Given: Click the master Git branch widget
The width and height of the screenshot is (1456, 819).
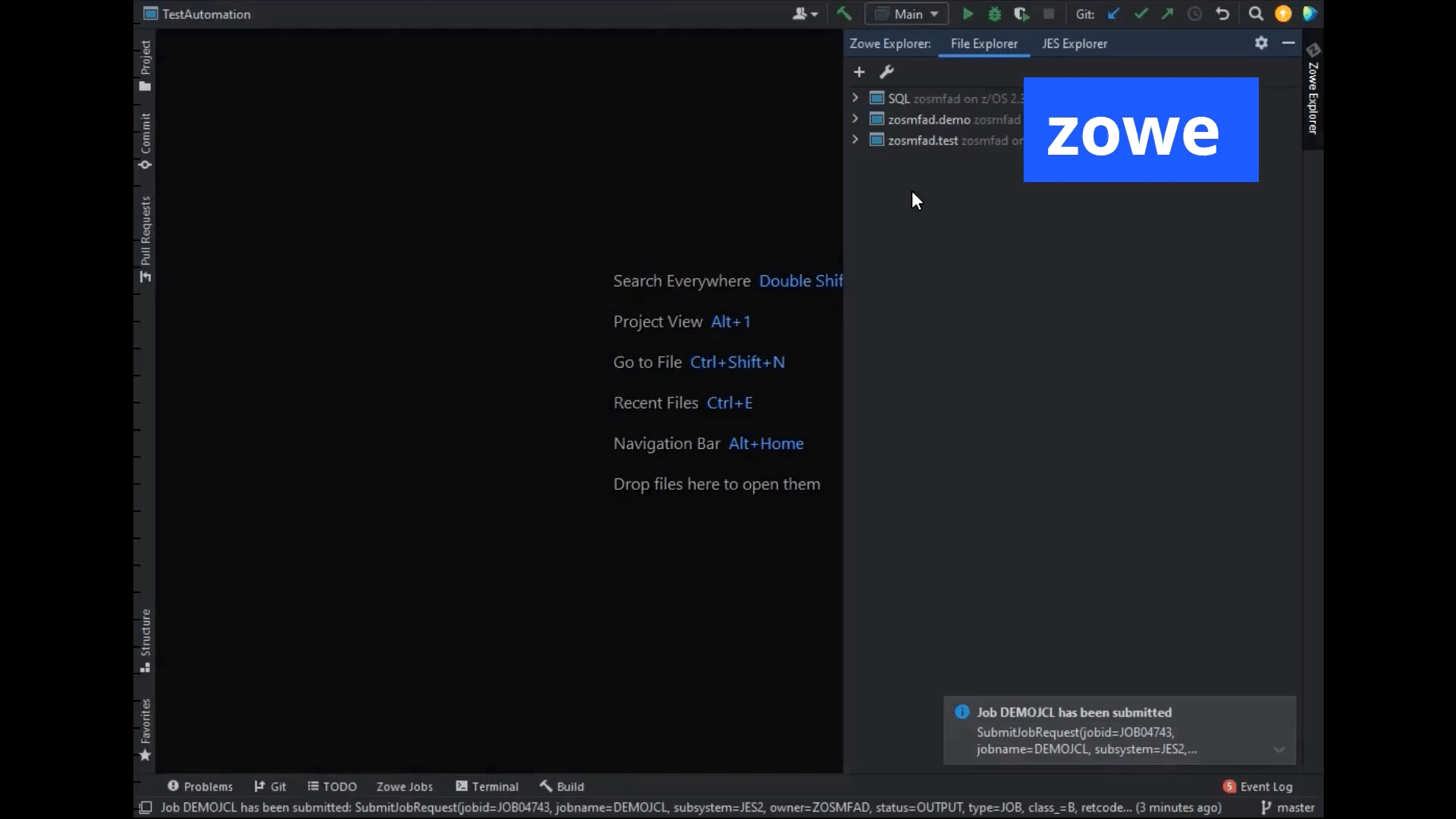Looking at the screenshot, I should (1288, 808).
